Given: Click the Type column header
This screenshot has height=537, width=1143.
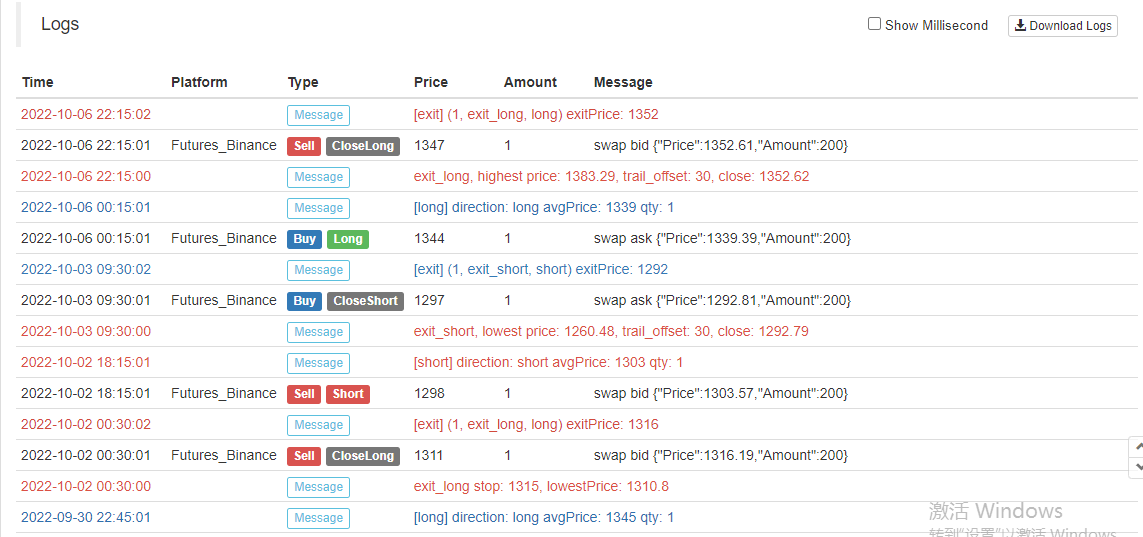Looking at the screenshot, I should [303, 82].
